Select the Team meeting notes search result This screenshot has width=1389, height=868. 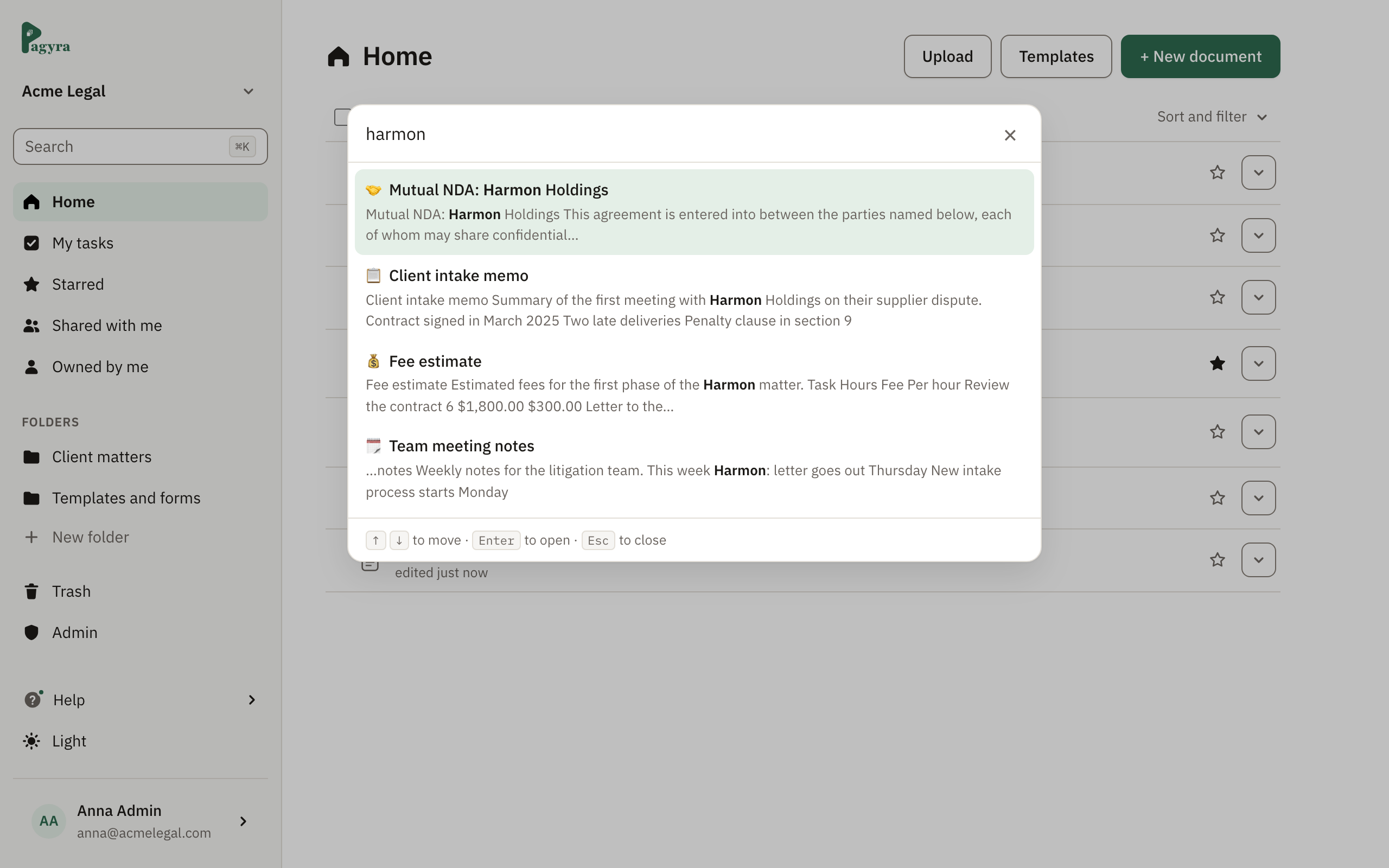click(694, 468)
